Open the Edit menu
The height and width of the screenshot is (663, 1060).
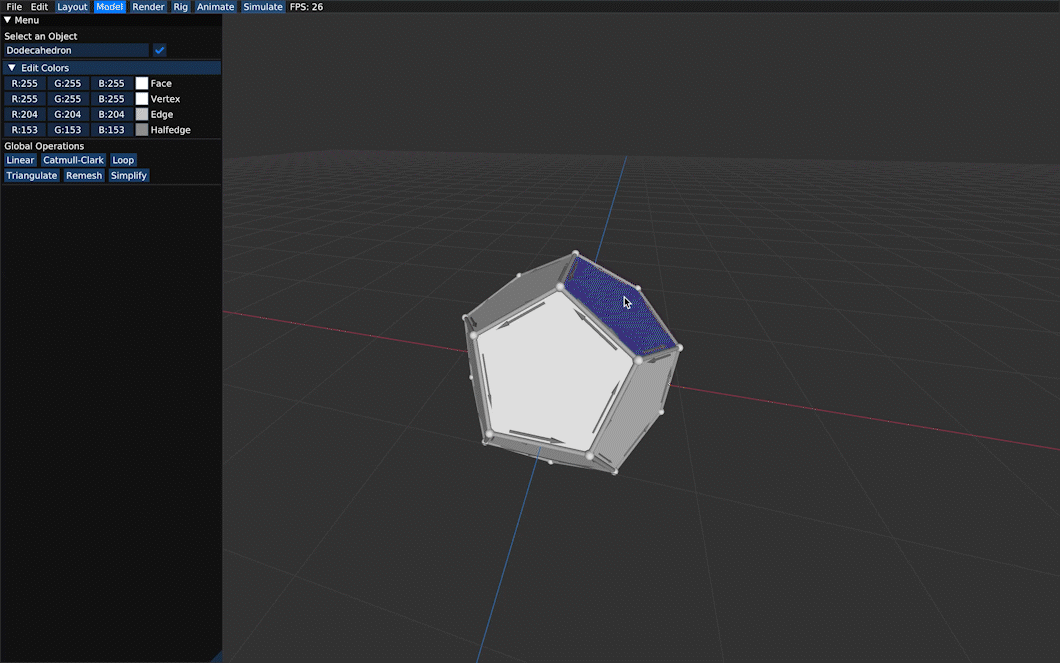pos(39,7)
